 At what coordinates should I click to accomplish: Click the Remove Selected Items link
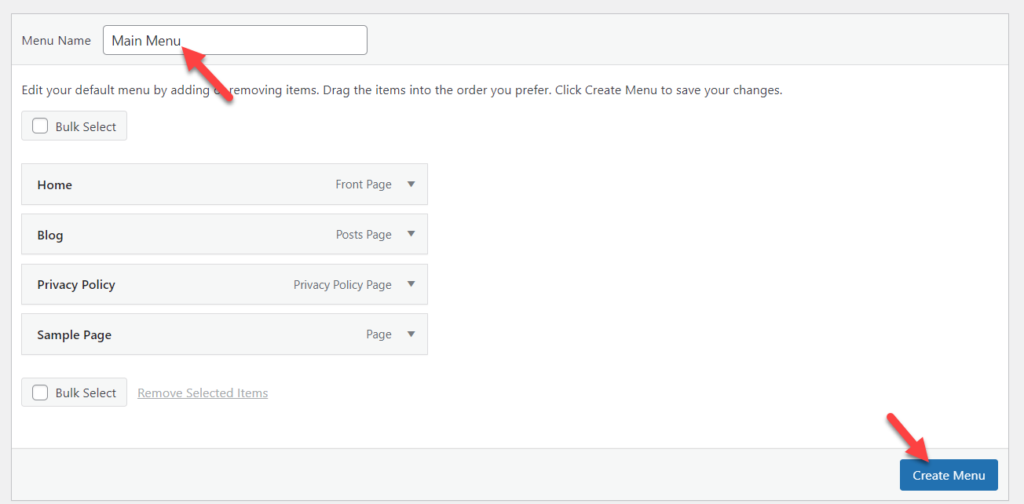(x=202, y=393)
